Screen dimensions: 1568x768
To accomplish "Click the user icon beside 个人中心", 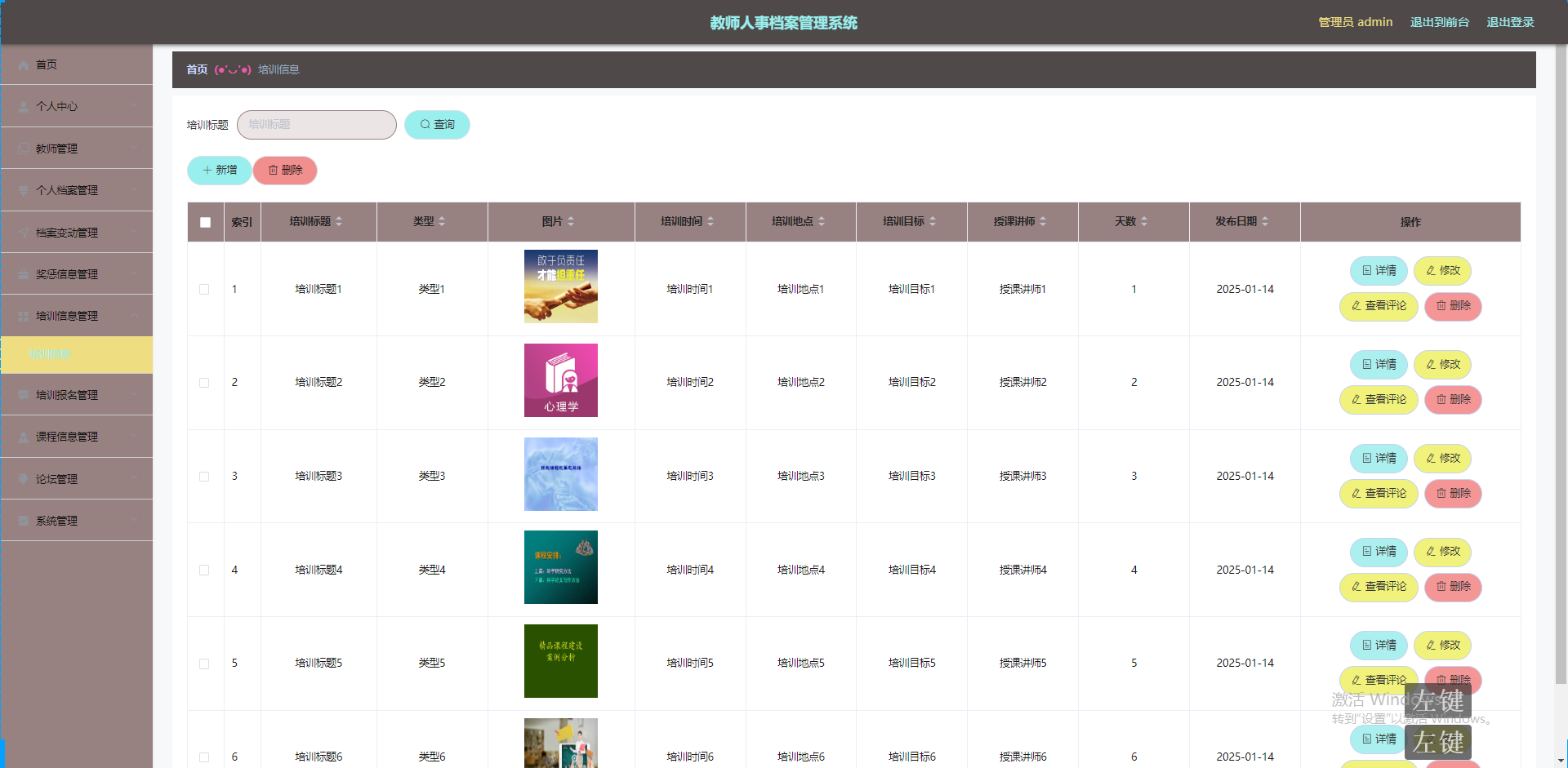I will (23, 106).
